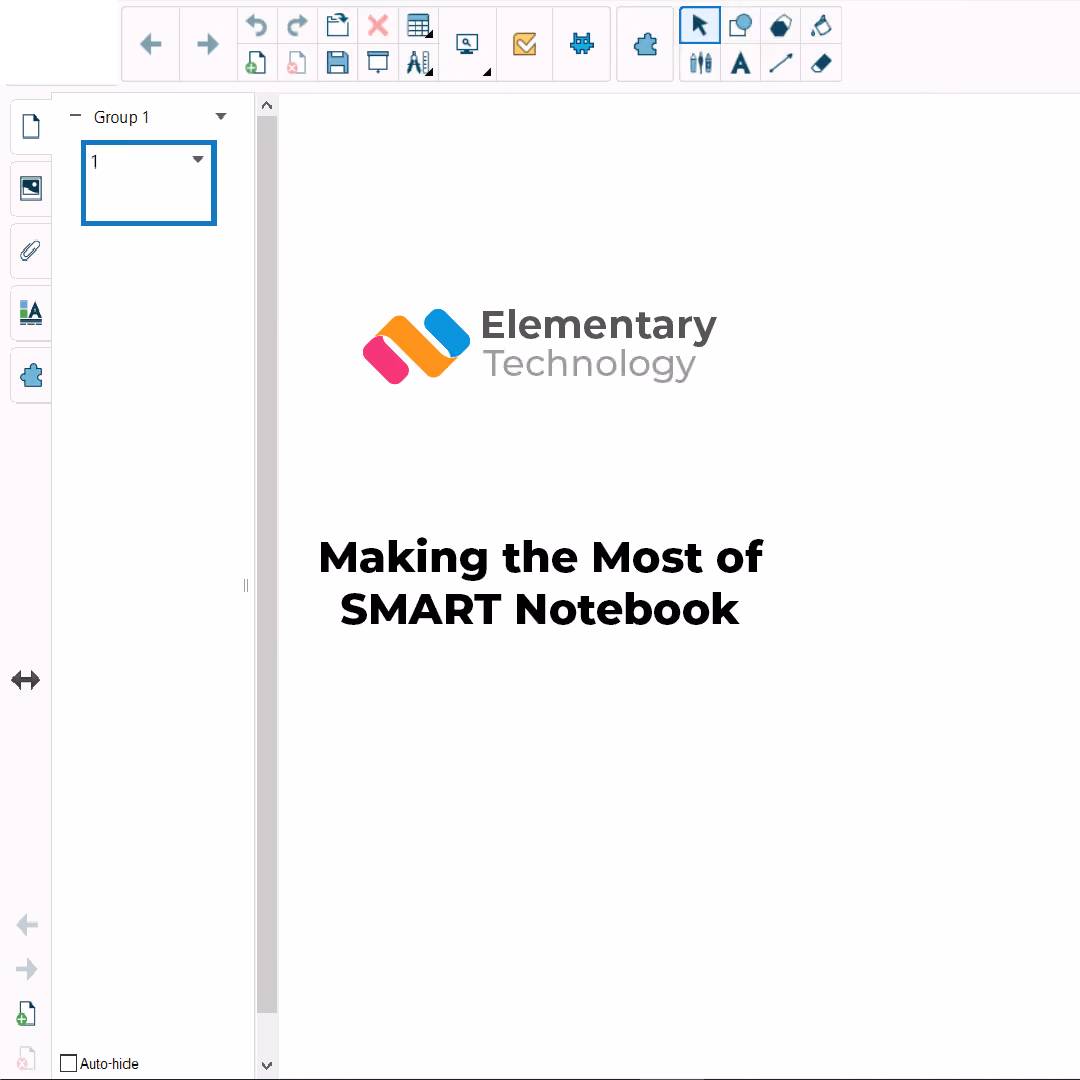This screenshot has height=1080, width=1080.
Task: Enable the Auto-hide checkbox
Action: click(68, 1063)
